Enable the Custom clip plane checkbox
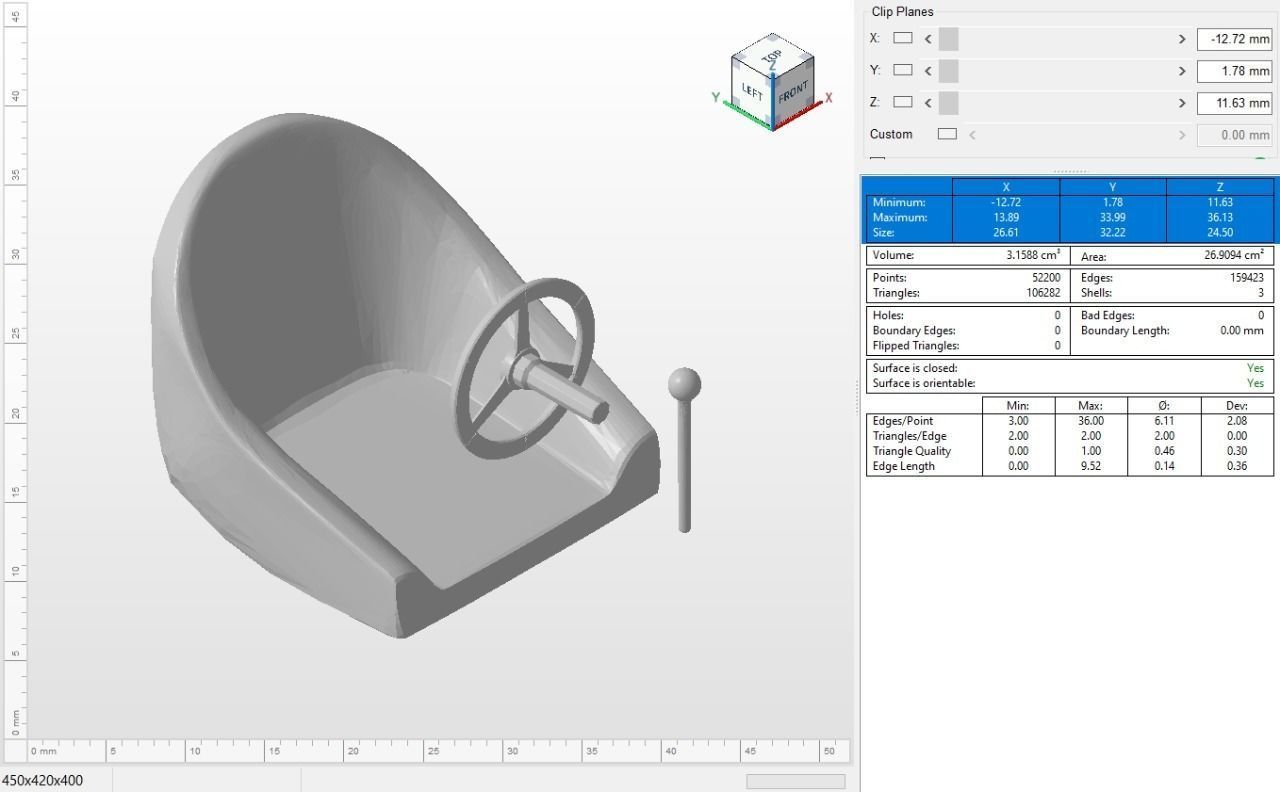 [x=947, y=134]
